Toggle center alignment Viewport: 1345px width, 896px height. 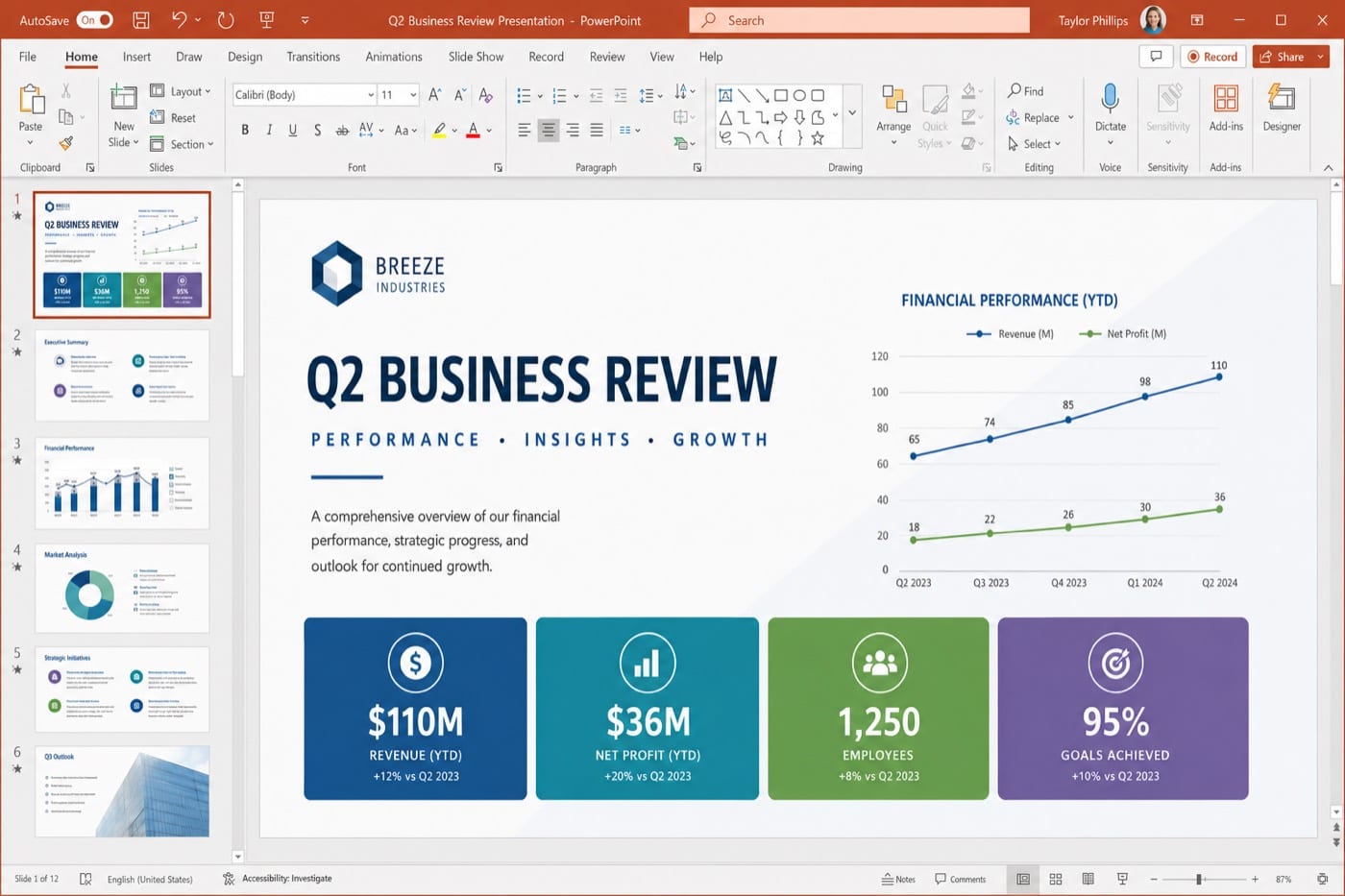click(x=549, y=130)
